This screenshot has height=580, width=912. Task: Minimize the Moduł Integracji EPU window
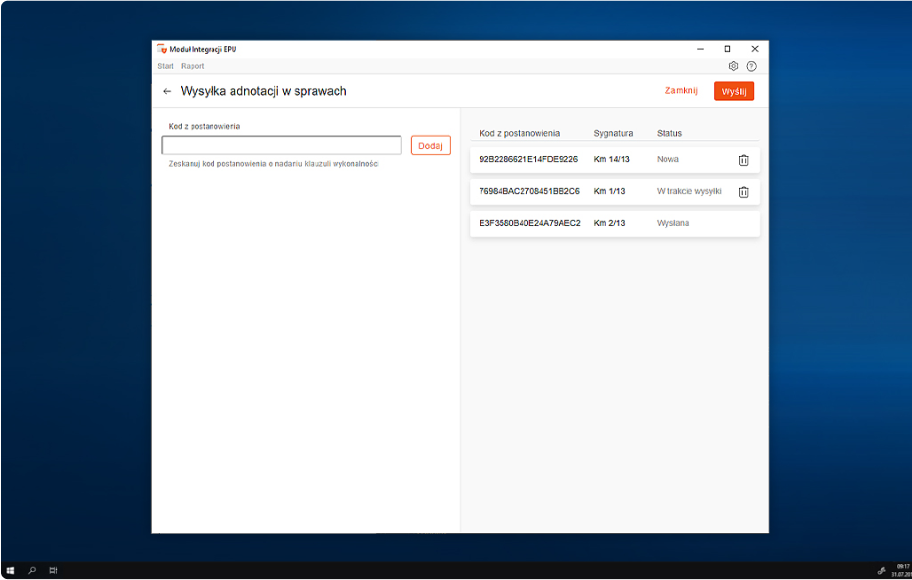[700, 49]
